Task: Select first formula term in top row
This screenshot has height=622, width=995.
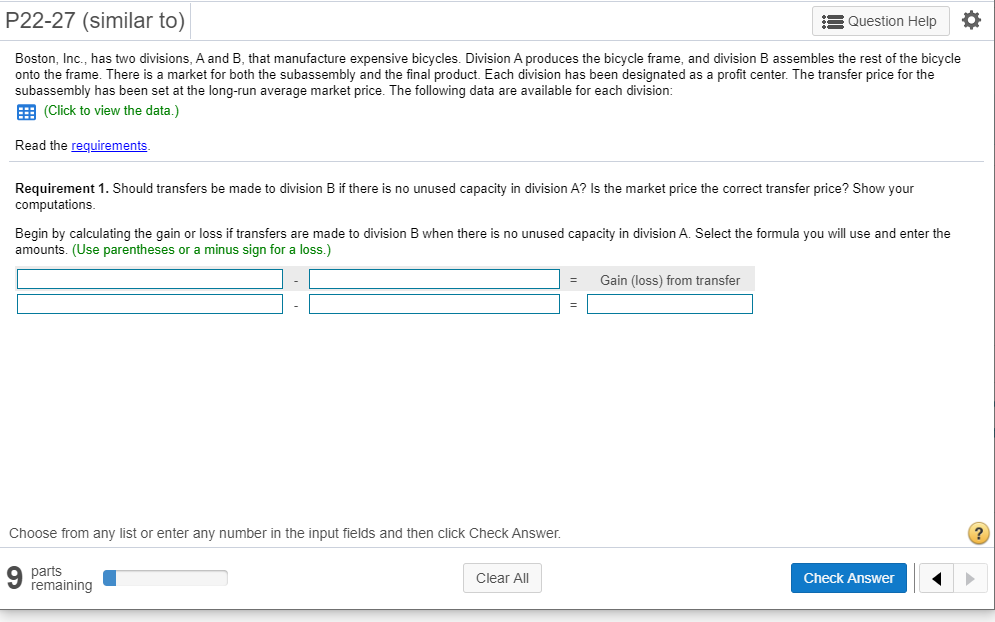Action: (x=150, y=279)
